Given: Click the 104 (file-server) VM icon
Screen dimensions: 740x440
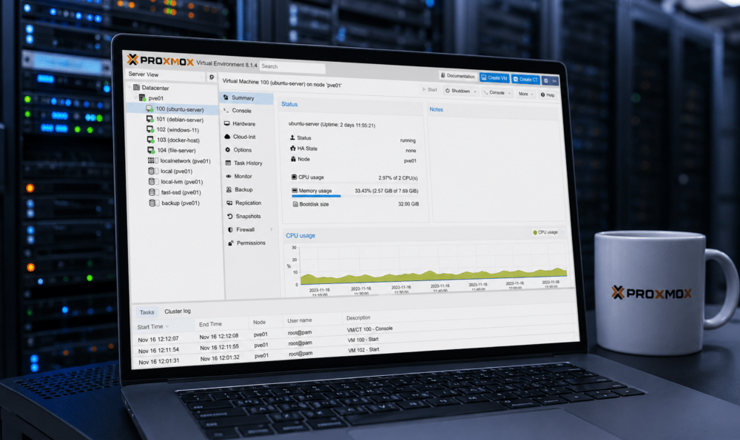Looking at the screenshot, I should click(151, 150).
